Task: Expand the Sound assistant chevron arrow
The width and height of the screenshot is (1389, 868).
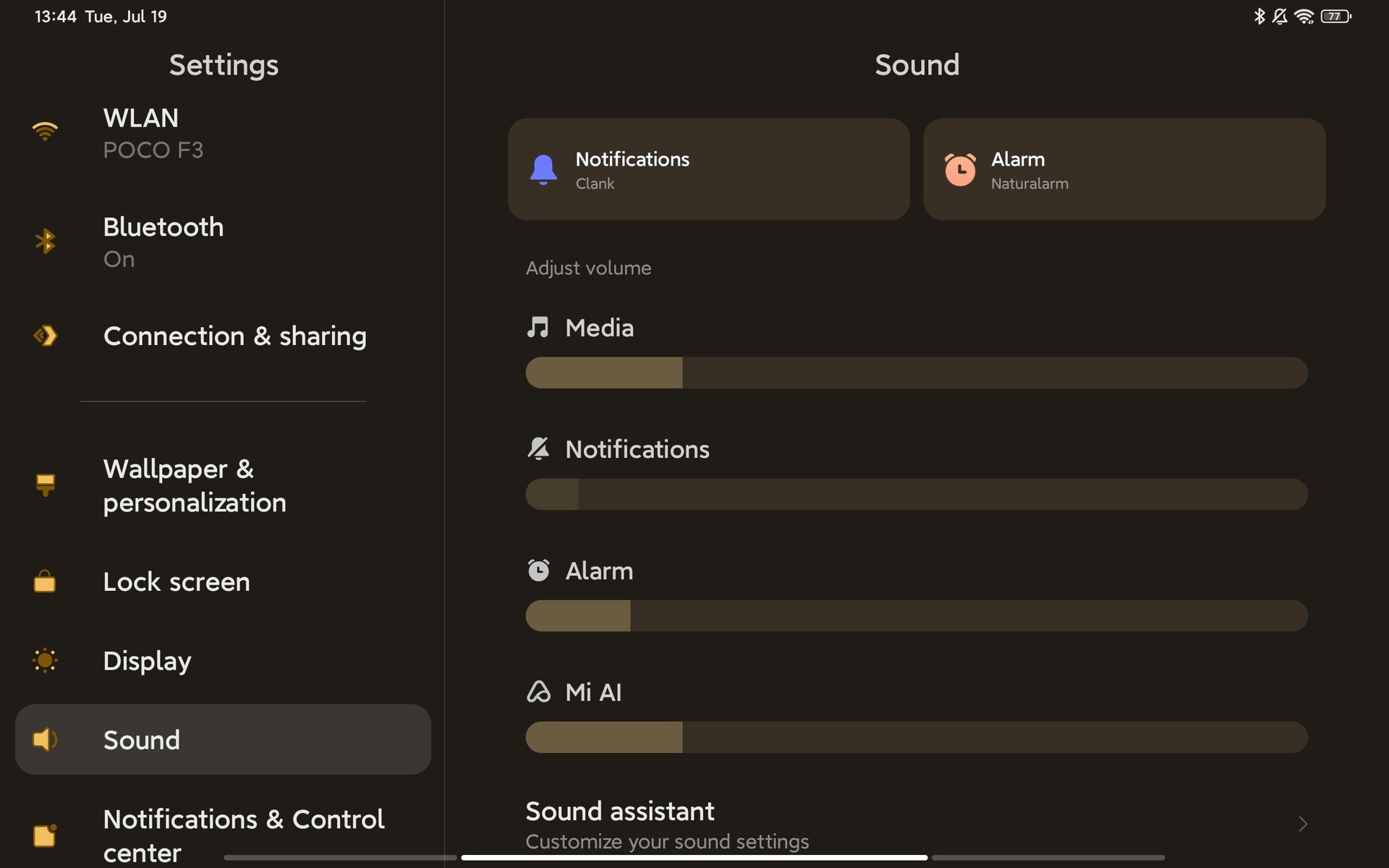Action: pyautogui.click(x=1302, y=824)
